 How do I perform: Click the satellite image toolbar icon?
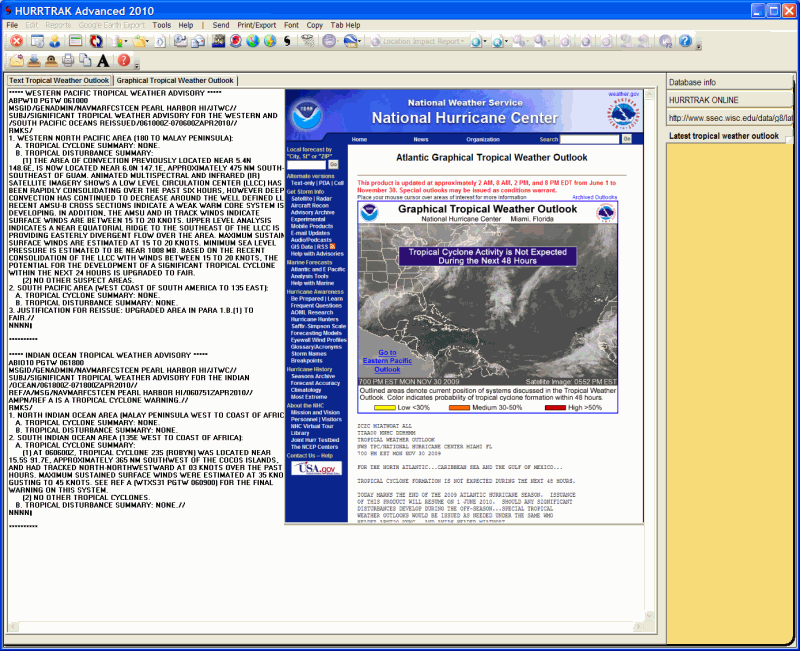[x=218, y=41]
